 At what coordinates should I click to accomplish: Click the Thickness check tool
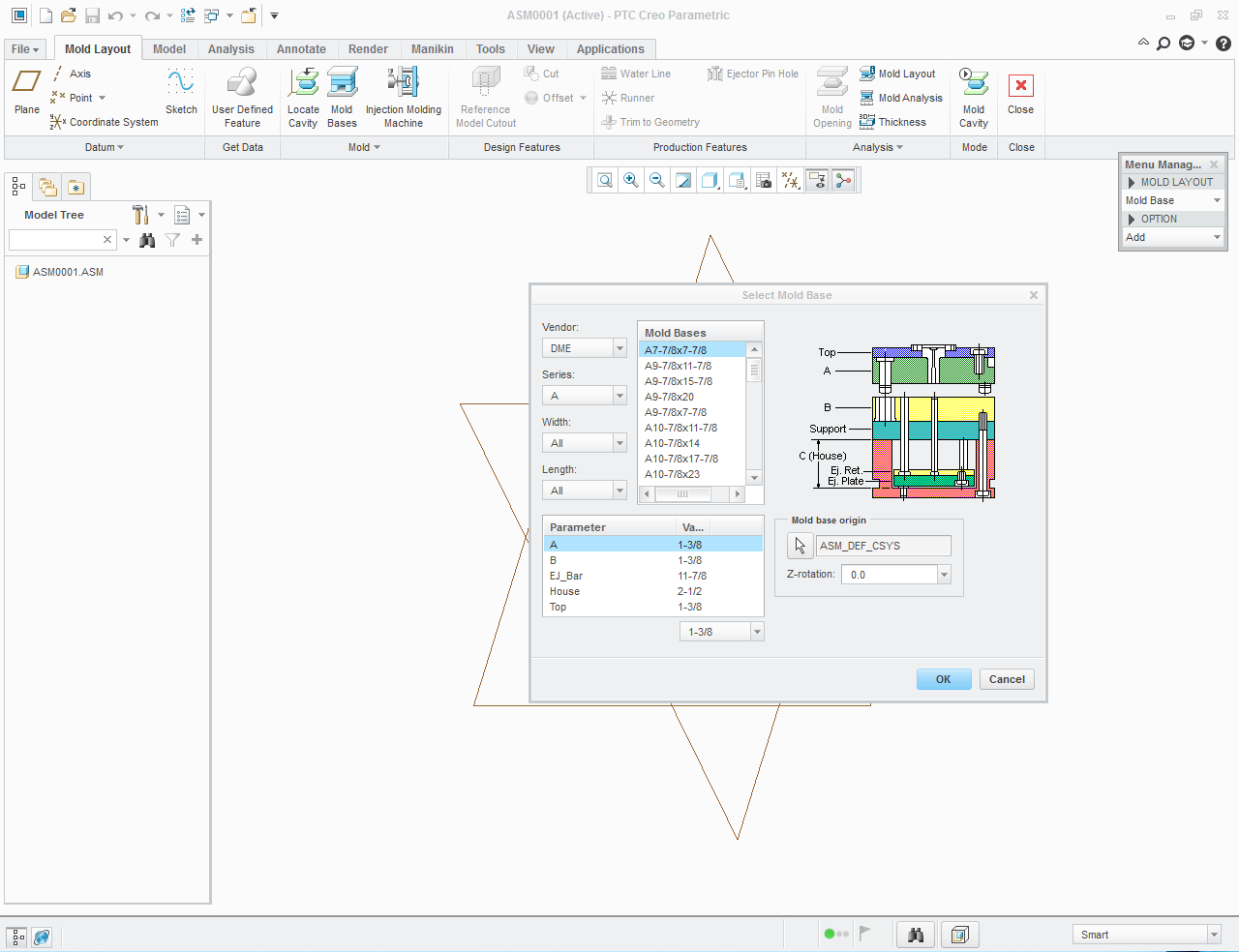tap(892, 122)
